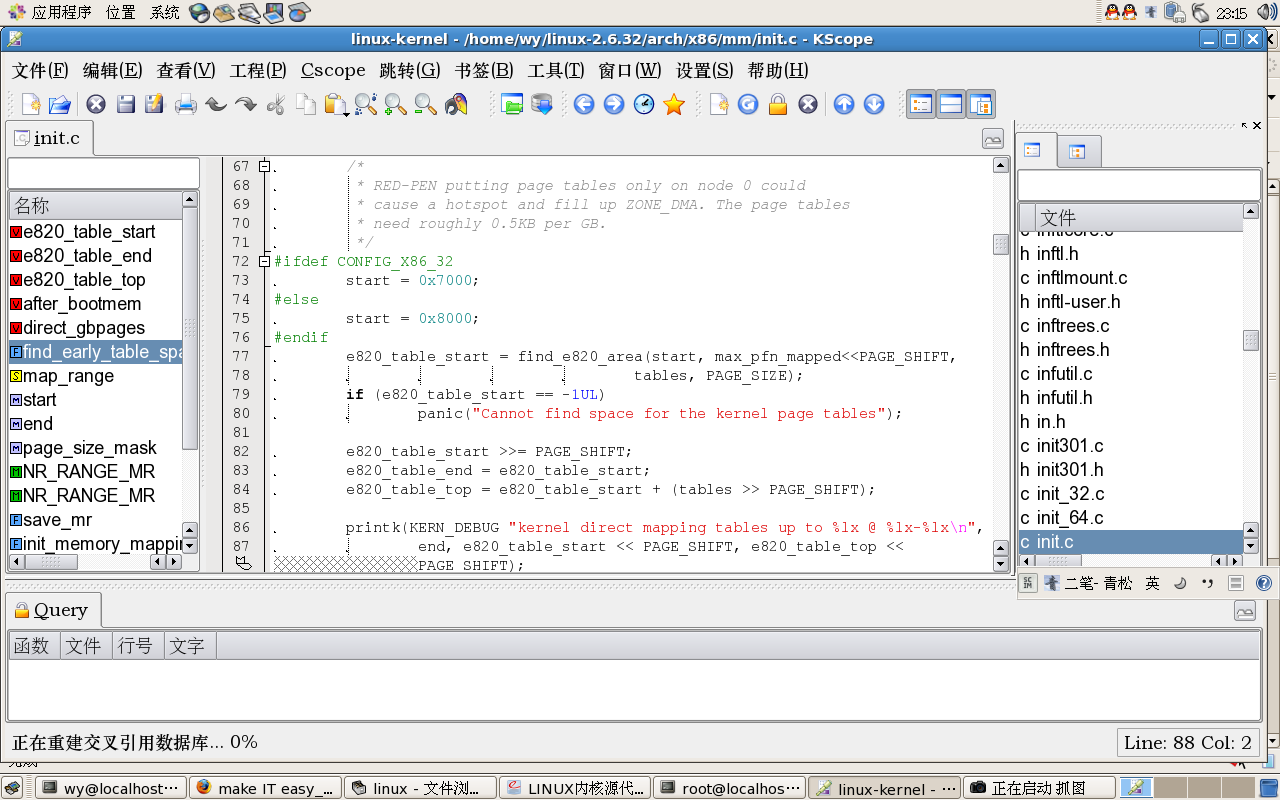The image size is (1280, 800).
Task: Open 跳转(G) menu
Action: pos(410,70)
